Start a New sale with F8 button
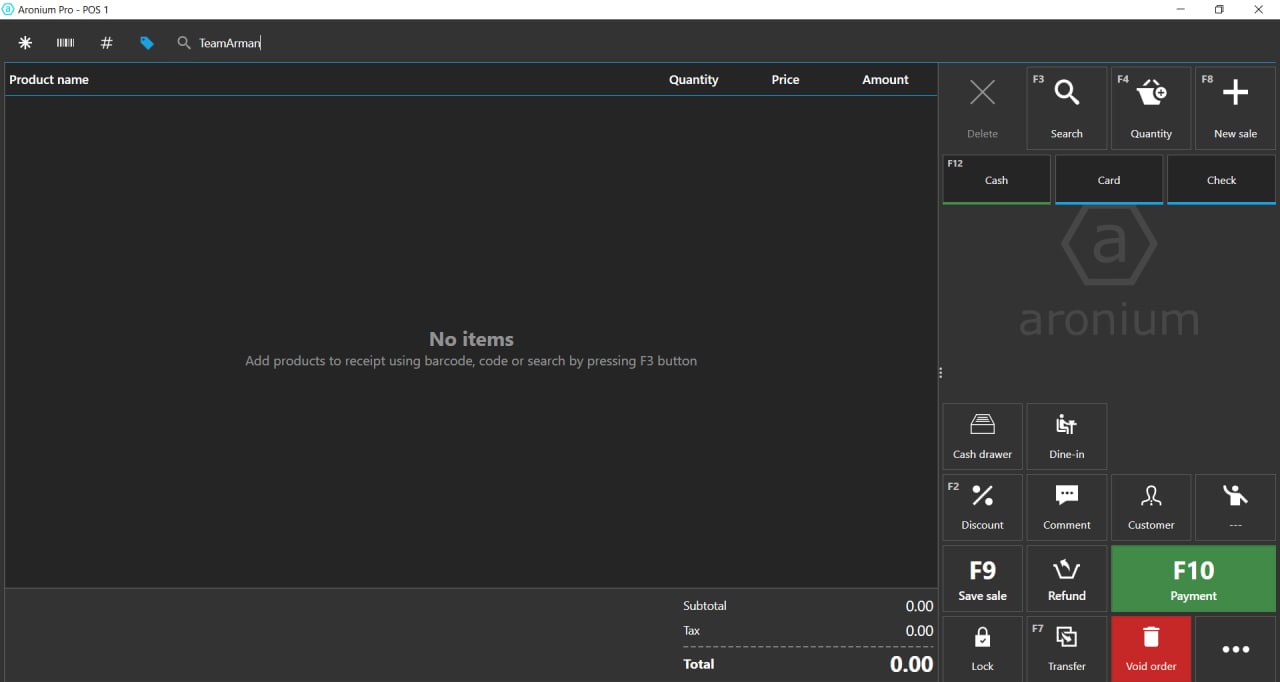The height and width of the screenshot is (682, 1280). [x=1235, y=108]
